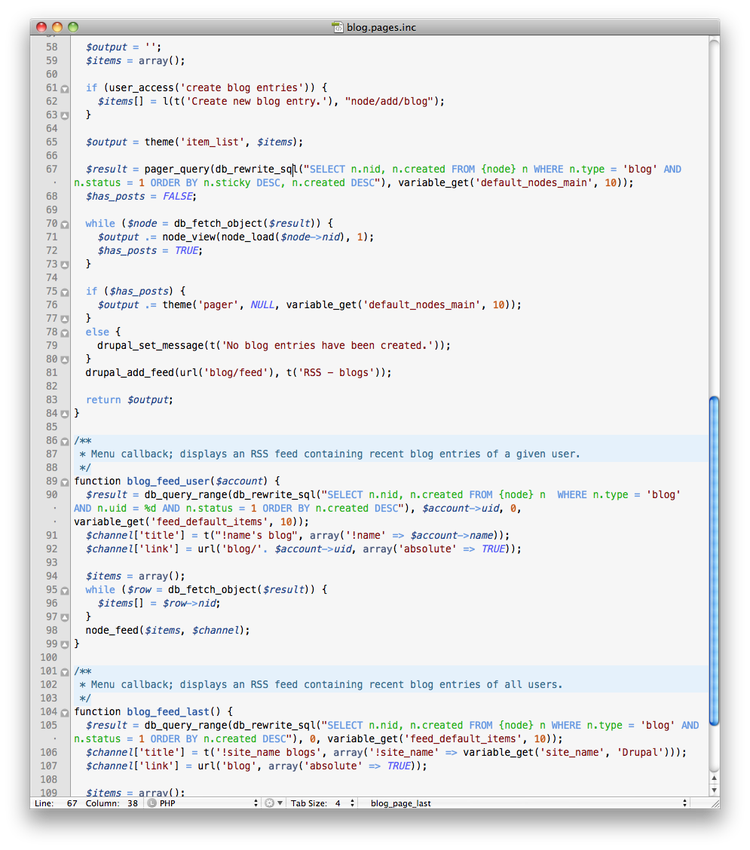The width and height of the screenshot is (750, 850).
Task: Click the fold end marker at line 73
Action: tap(64, 265)
